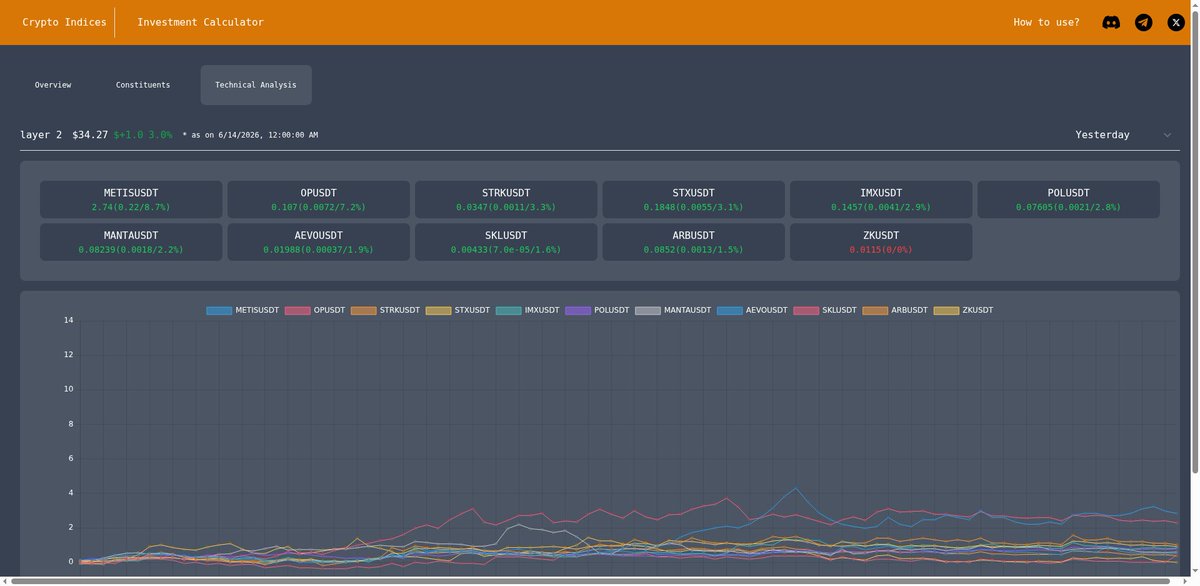Toggle SKLUSDT legend color swatch
Viewport: 1200px width, 586px height.
pos(806,311)
